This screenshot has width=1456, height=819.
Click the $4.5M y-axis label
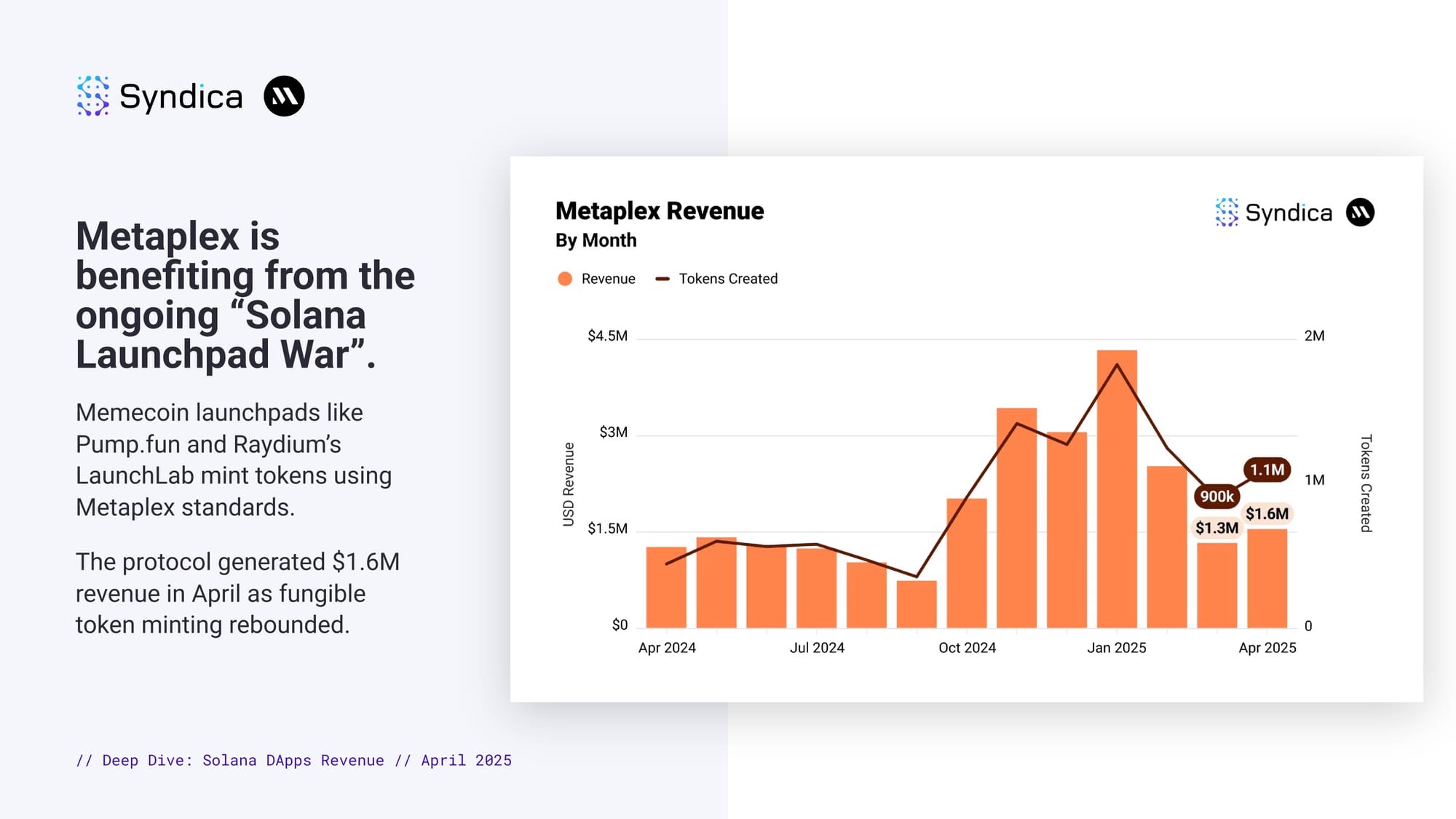(607, 336)
